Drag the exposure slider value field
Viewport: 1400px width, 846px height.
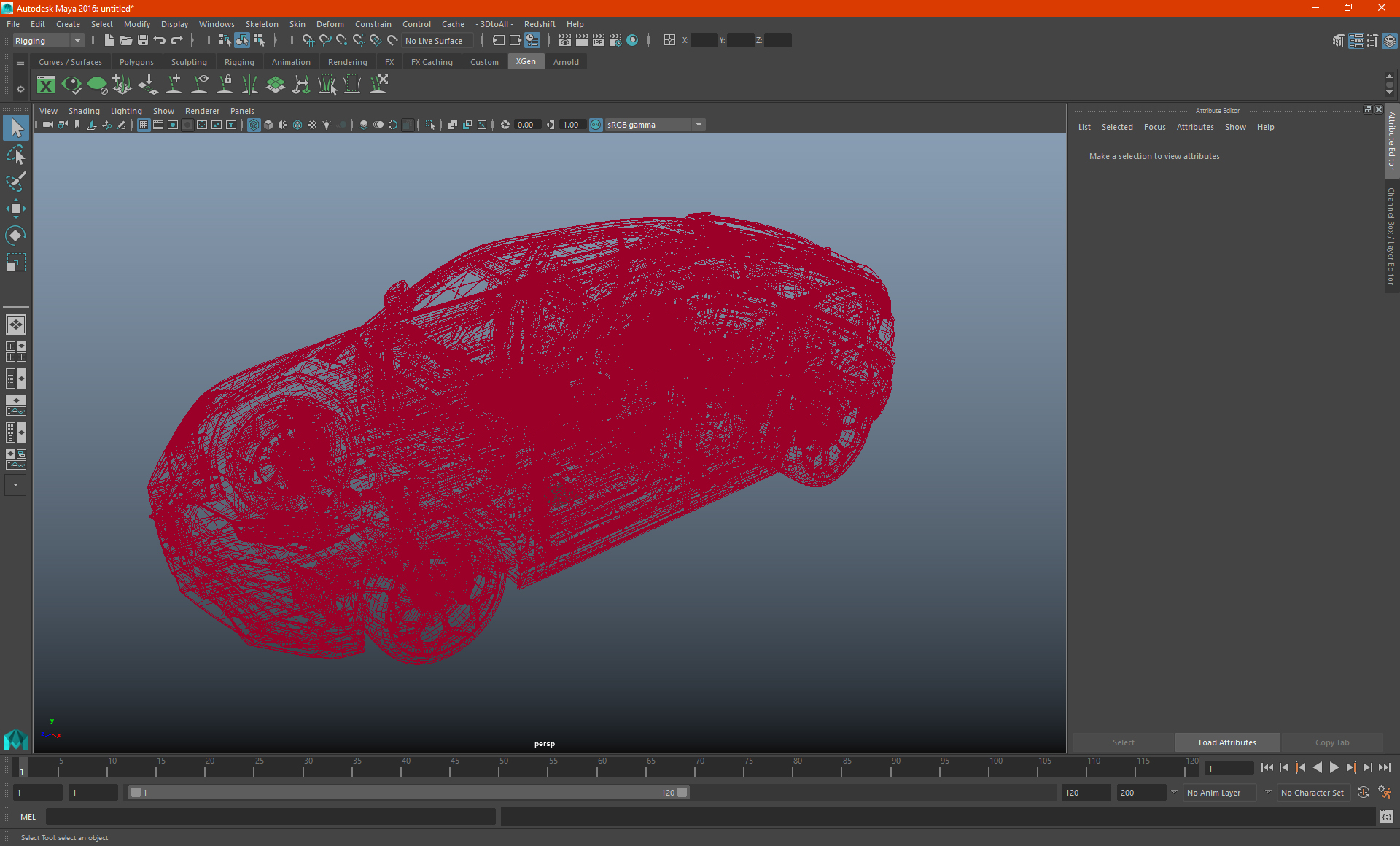[526, 124]
